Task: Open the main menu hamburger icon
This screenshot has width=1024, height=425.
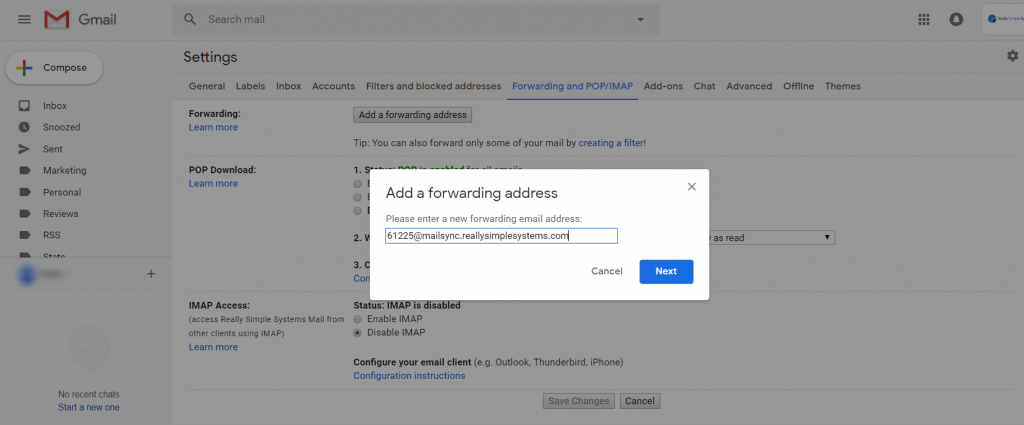Action: click(24, 20)
